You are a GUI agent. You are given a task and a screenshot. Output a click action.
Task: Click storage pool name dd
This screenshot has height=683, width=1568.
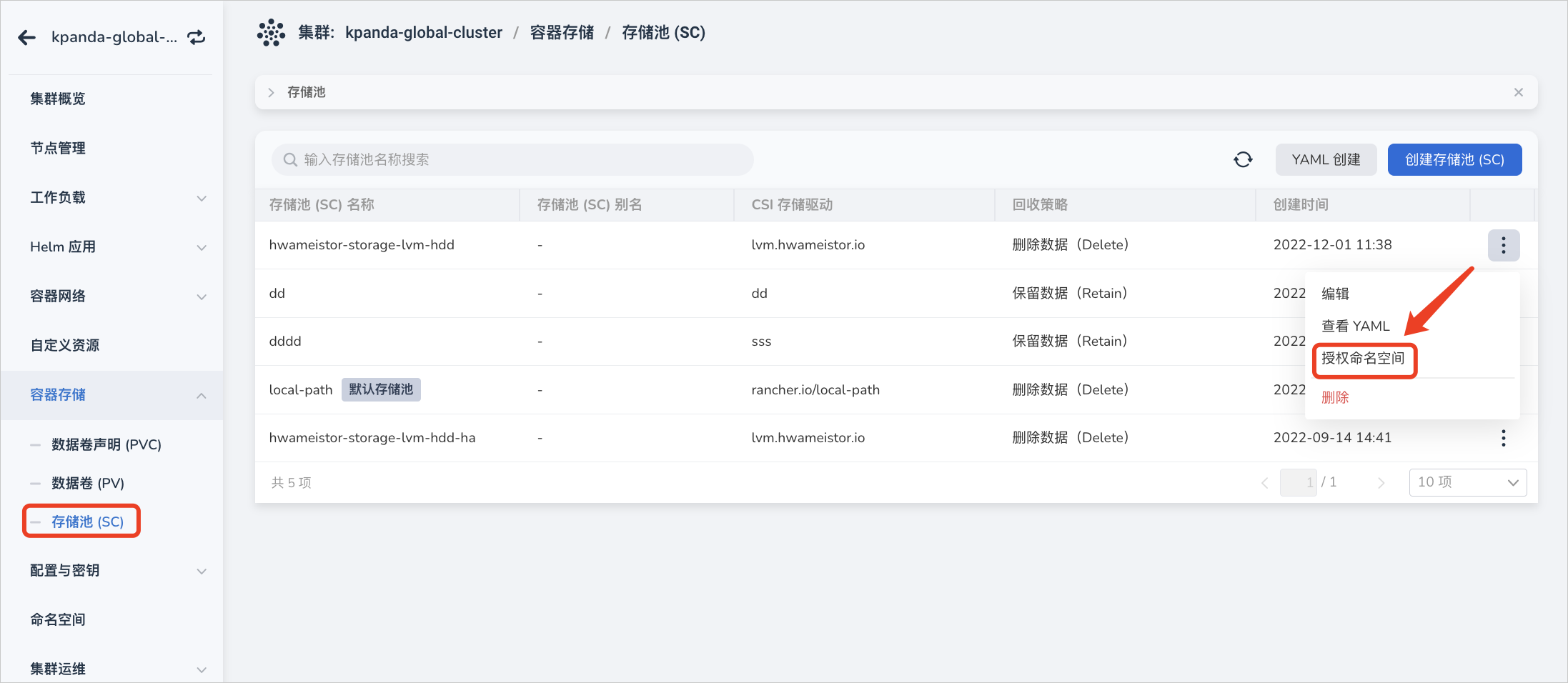click(277, 294)
